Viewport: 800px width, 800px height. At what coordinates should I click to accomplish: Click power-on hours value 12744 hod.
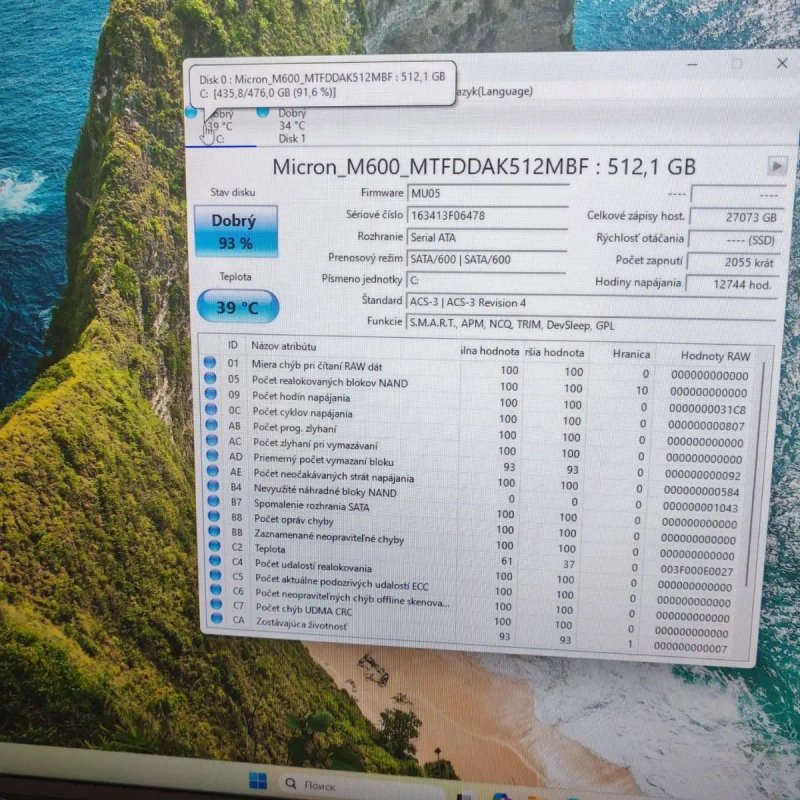[731, 284]
